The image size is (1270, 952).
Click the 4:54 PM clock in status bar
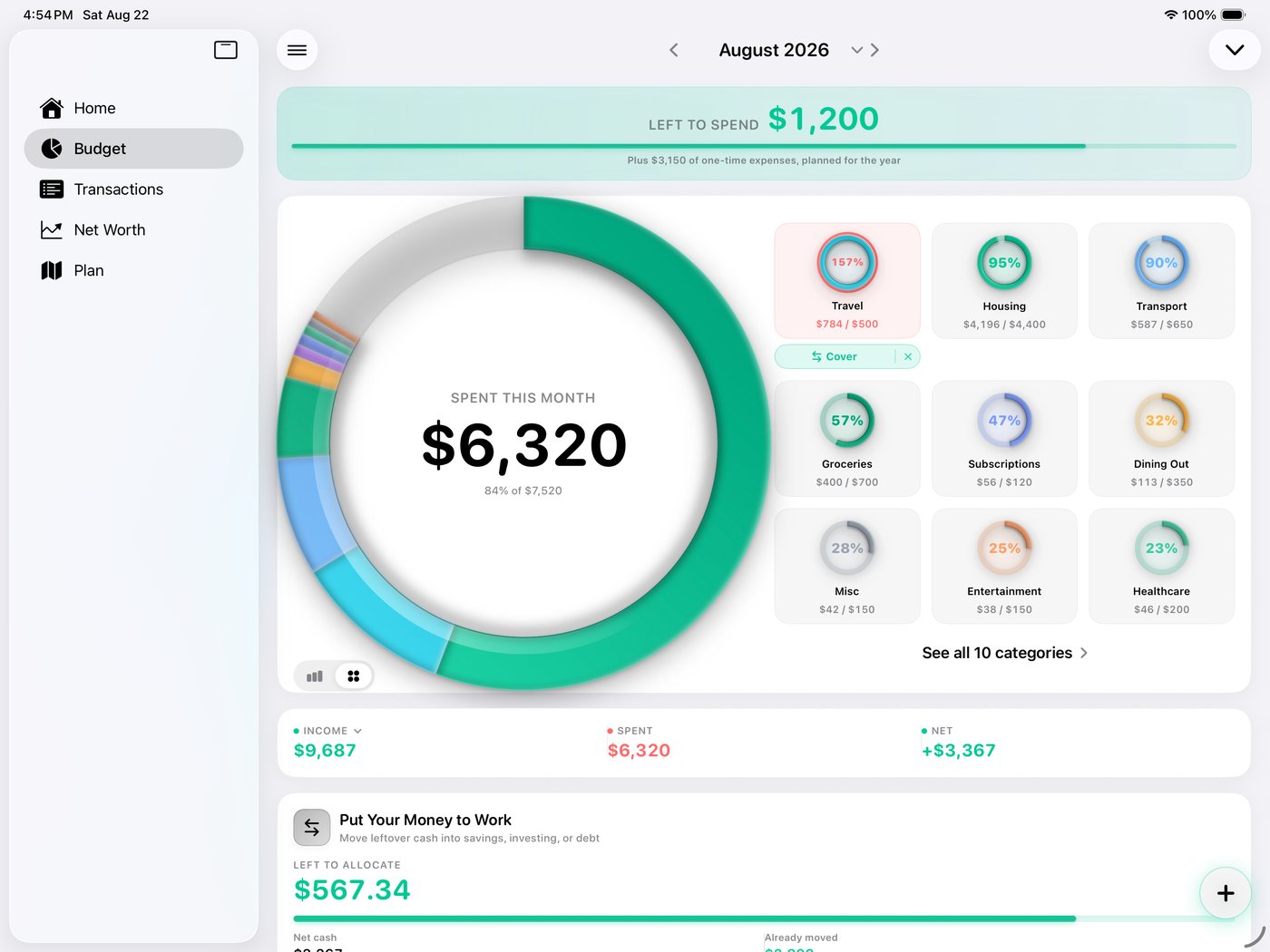tap(48, 15)
